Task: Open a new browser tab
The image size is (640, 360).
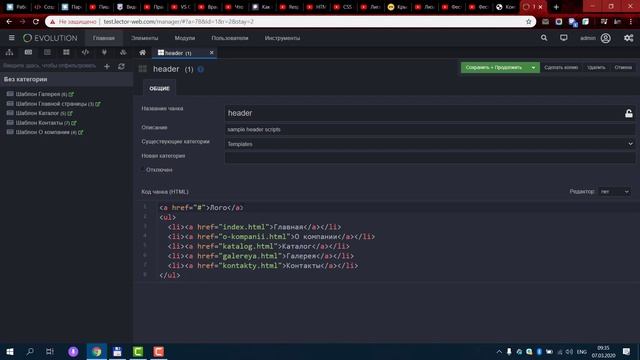Action: (x=556, y=7)
